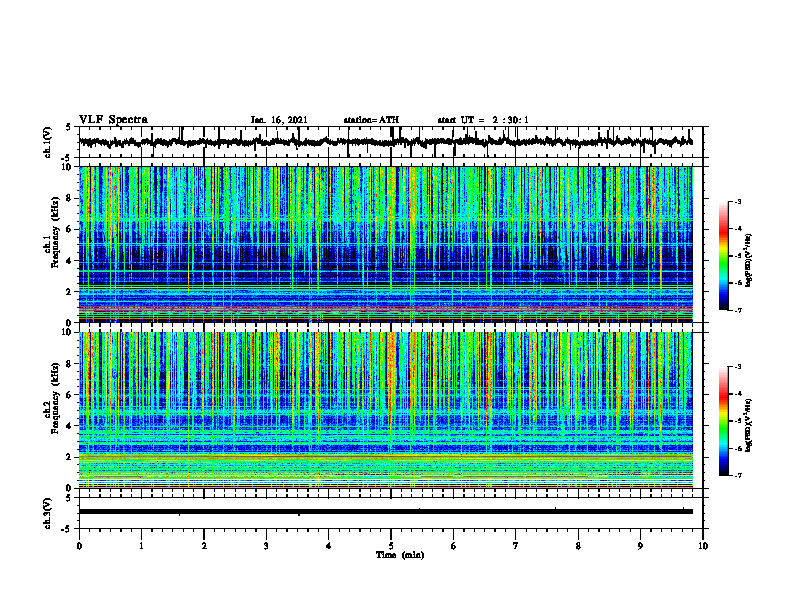Click the "Time (min)" x-axis label

coord(400,555)
